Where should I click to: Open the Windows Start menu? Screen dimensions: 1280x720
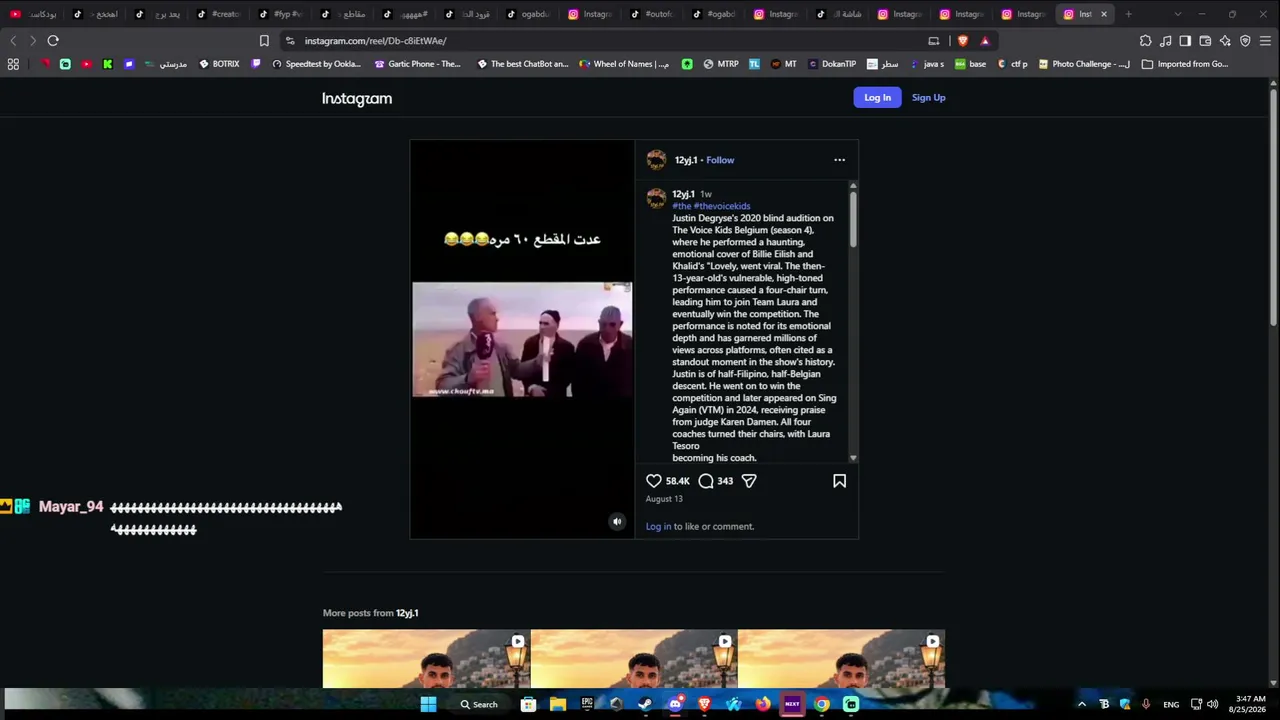pyautogui.click(x=428, y=704)
